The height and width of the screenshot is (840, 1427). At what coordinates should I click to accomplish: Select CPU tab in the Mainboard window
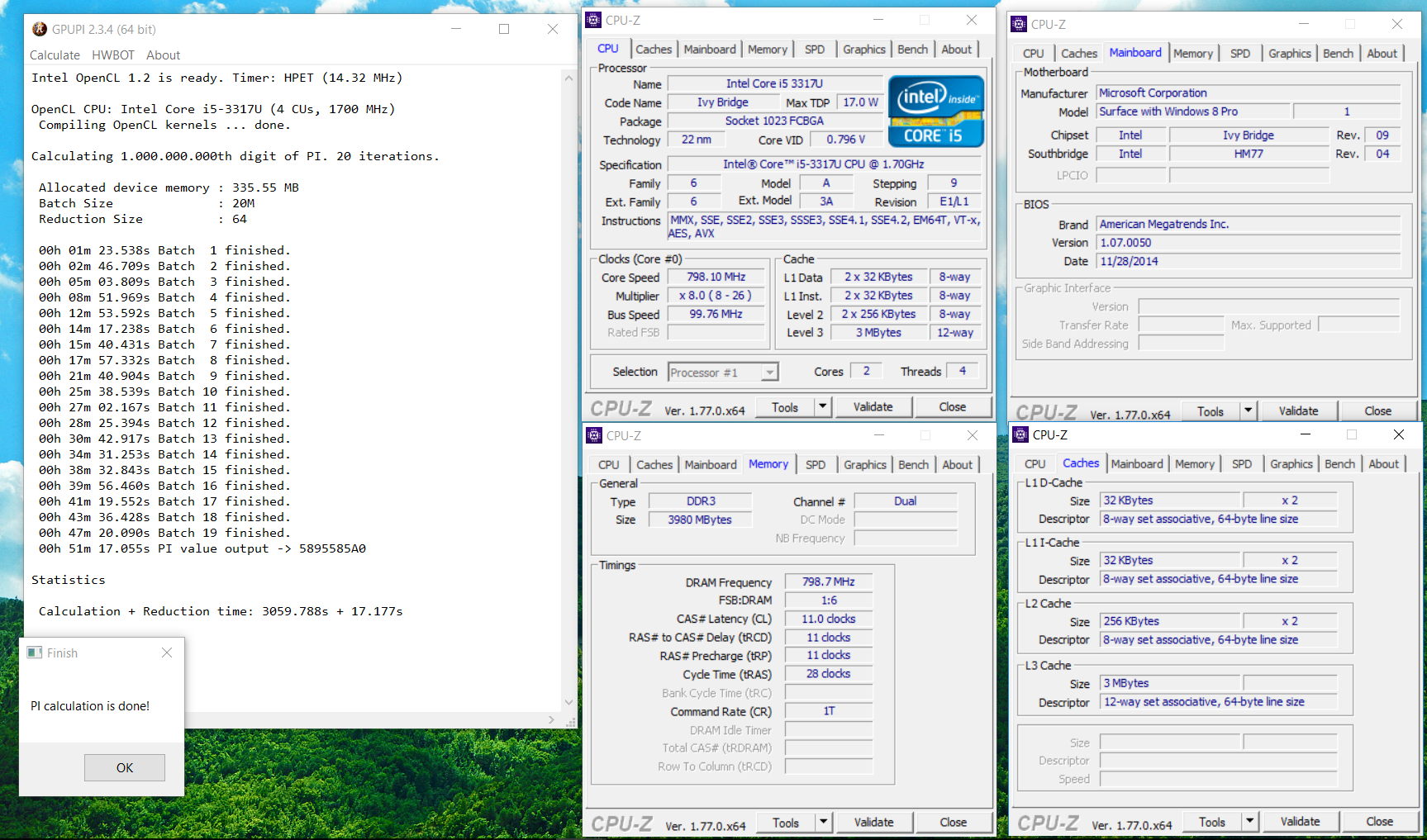coord(1034,54)
